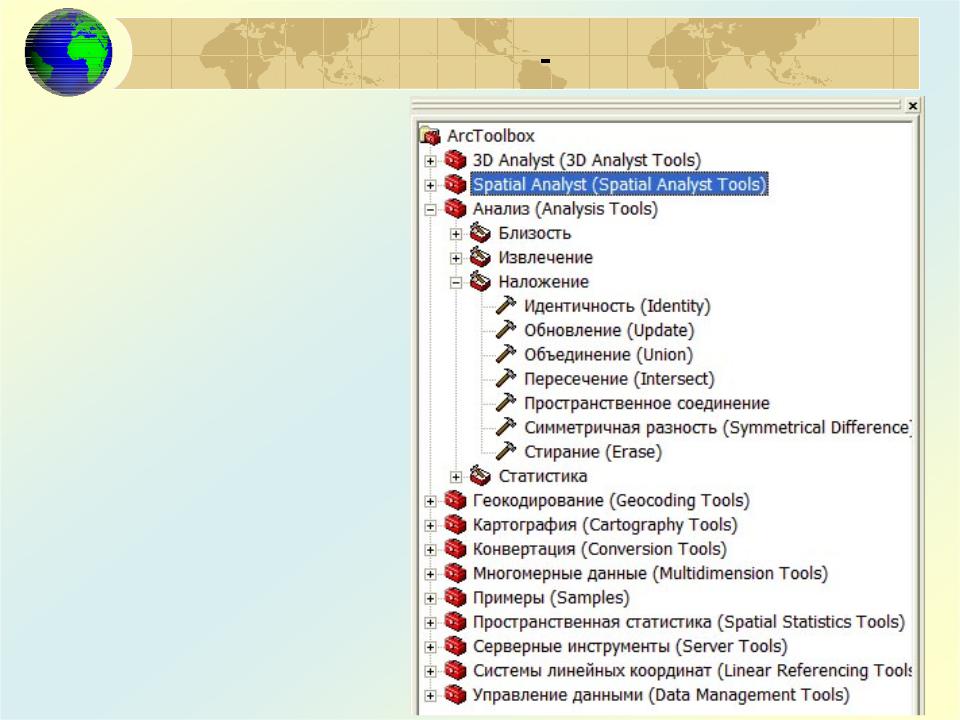The width and height of the screenshot is (960, 720).
Task: Open the Пересечение (Intersect) tool
Action: [619, 379]
